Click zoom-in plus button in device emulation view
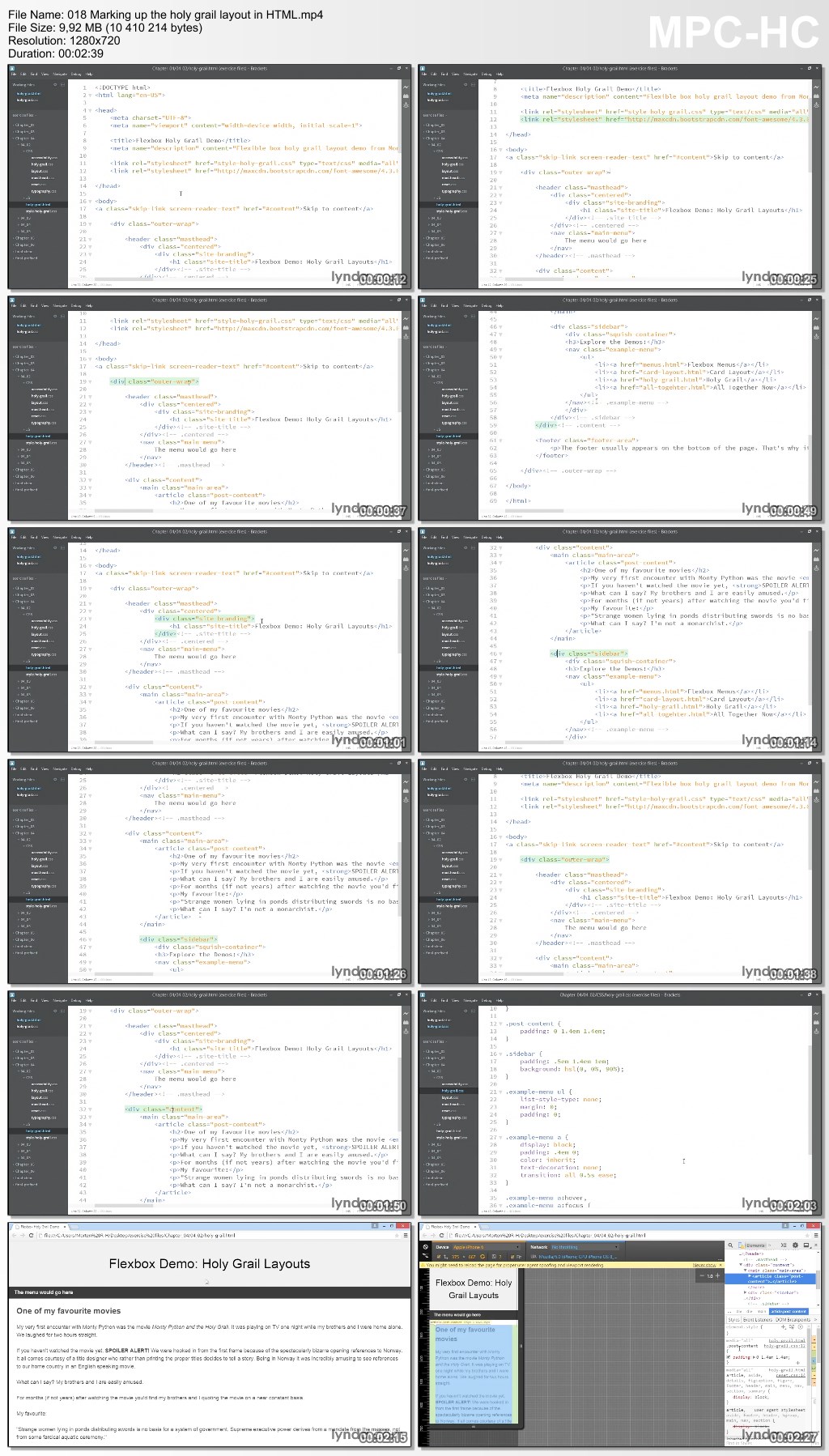This screenshot has height=1456, width=829. (719, 1276)
